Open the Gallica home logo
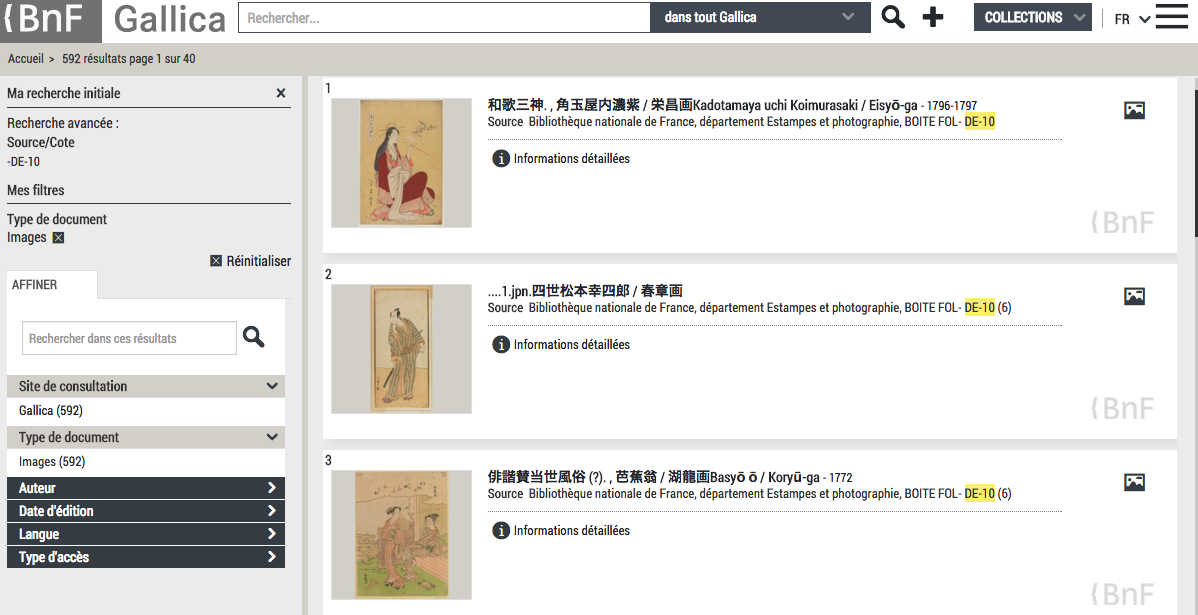 (x=170, y=19)
